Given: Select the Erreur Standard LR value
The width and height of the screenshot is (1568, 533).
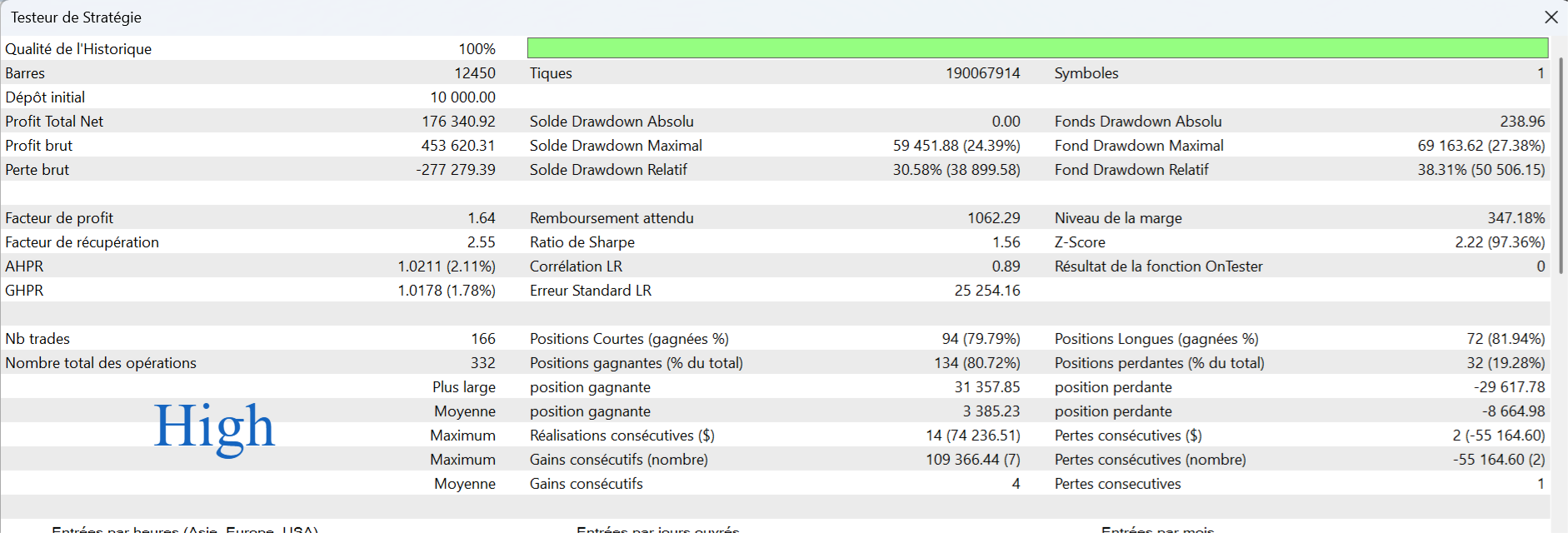Looking at the screenshot, I should [x=986, y=291].
